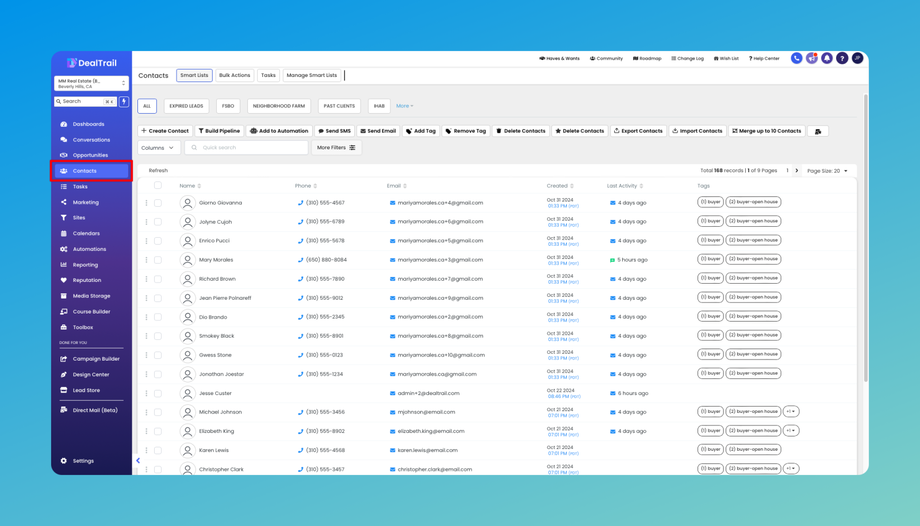Open the three-dot menu for Jolyne Cujoh
Screen dimensions: 920x526
point(146,222)
